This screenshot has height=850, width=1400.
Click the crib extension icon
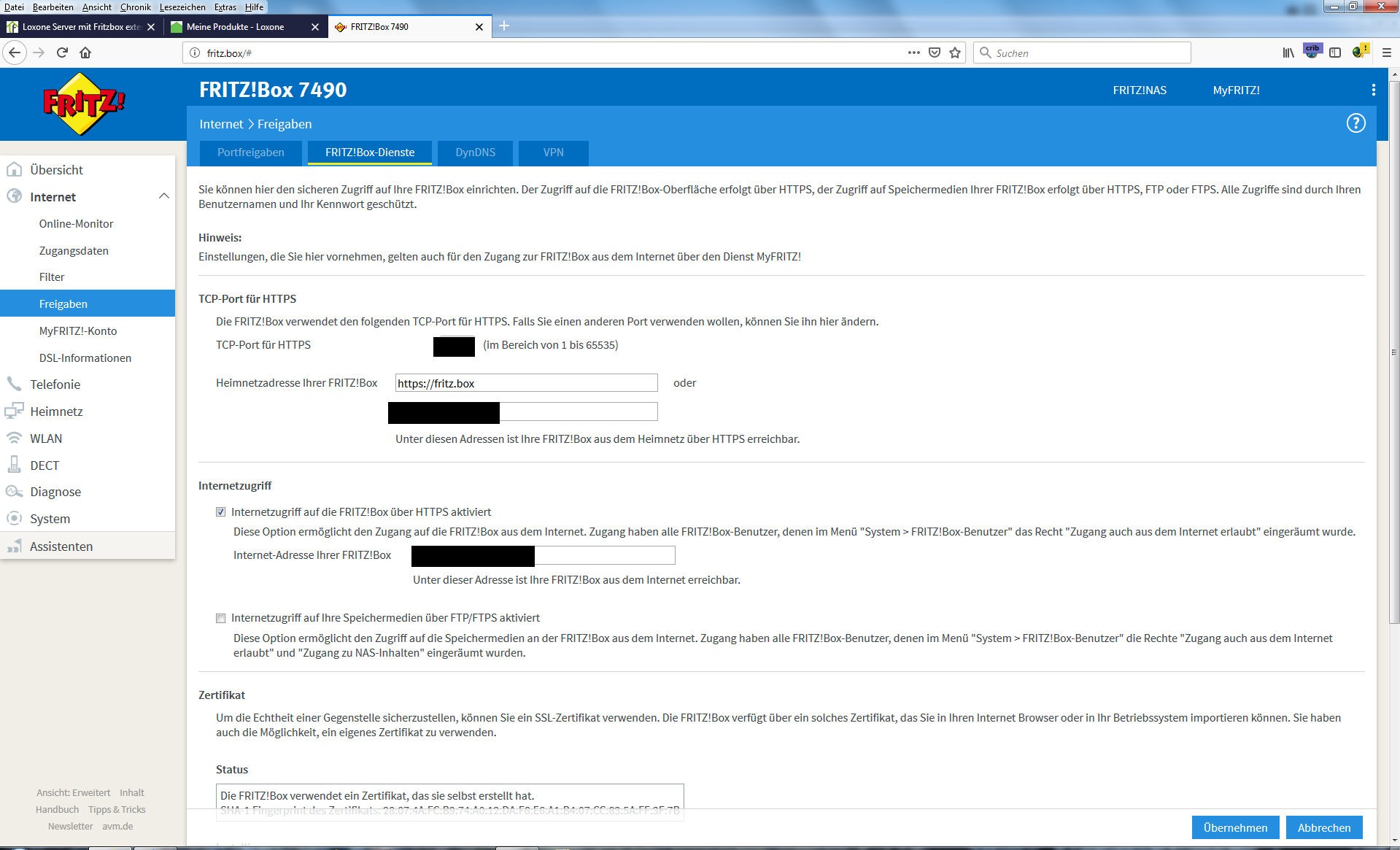(1312, 52)
